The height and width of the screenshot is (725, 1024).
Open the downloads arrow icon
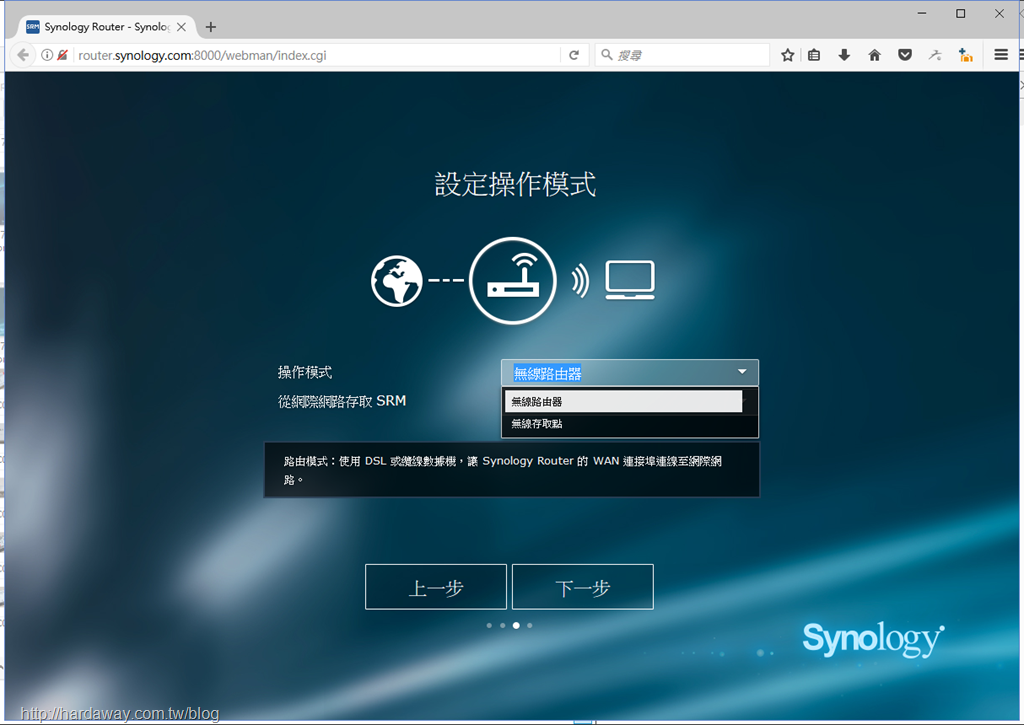coord(844,56)
